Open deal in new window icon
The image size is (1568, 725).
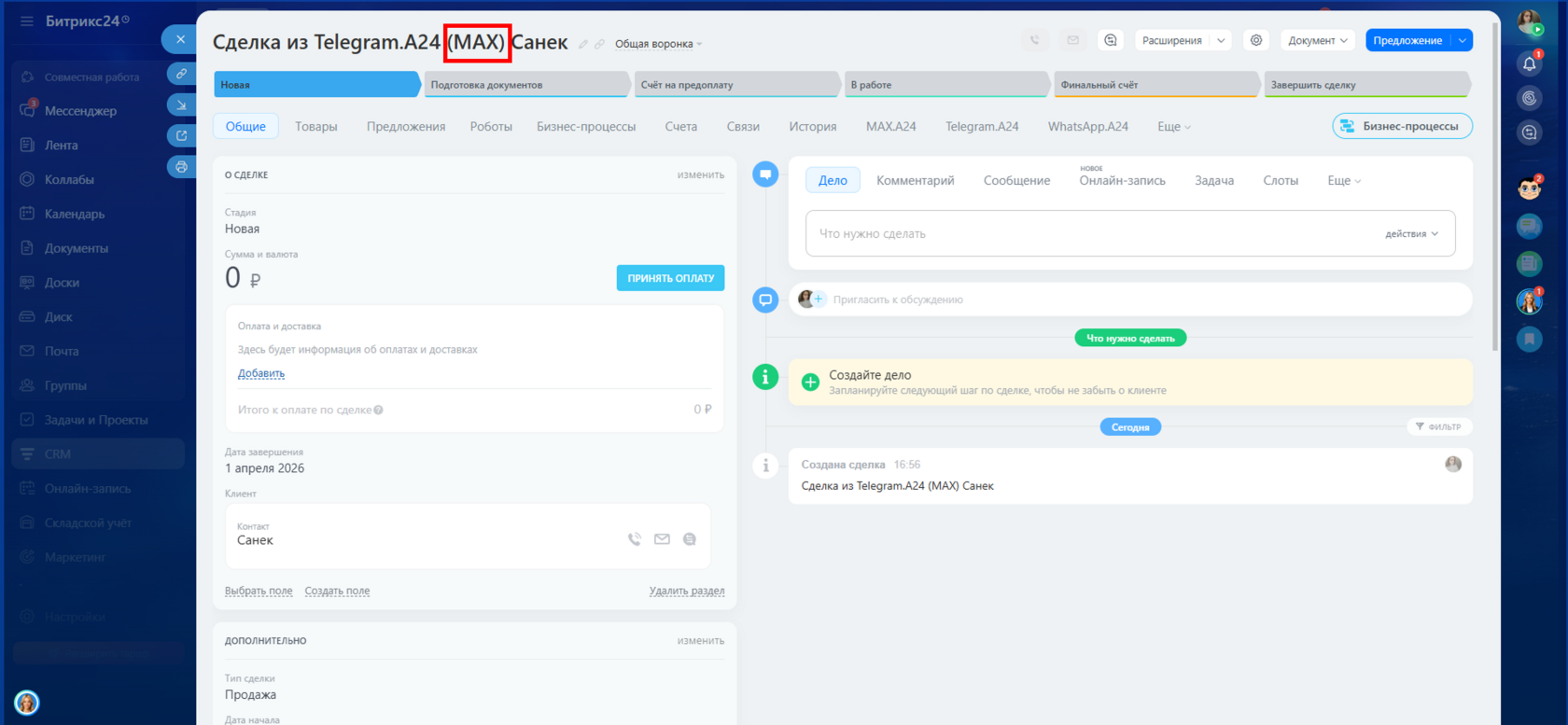point(181,136)
